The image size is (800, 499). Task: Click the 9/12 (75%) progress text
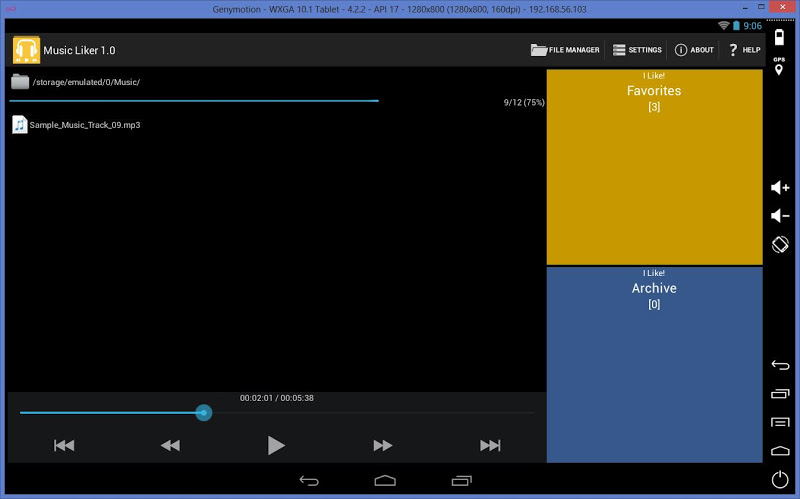pyautogui.click(x=524, y=103)
